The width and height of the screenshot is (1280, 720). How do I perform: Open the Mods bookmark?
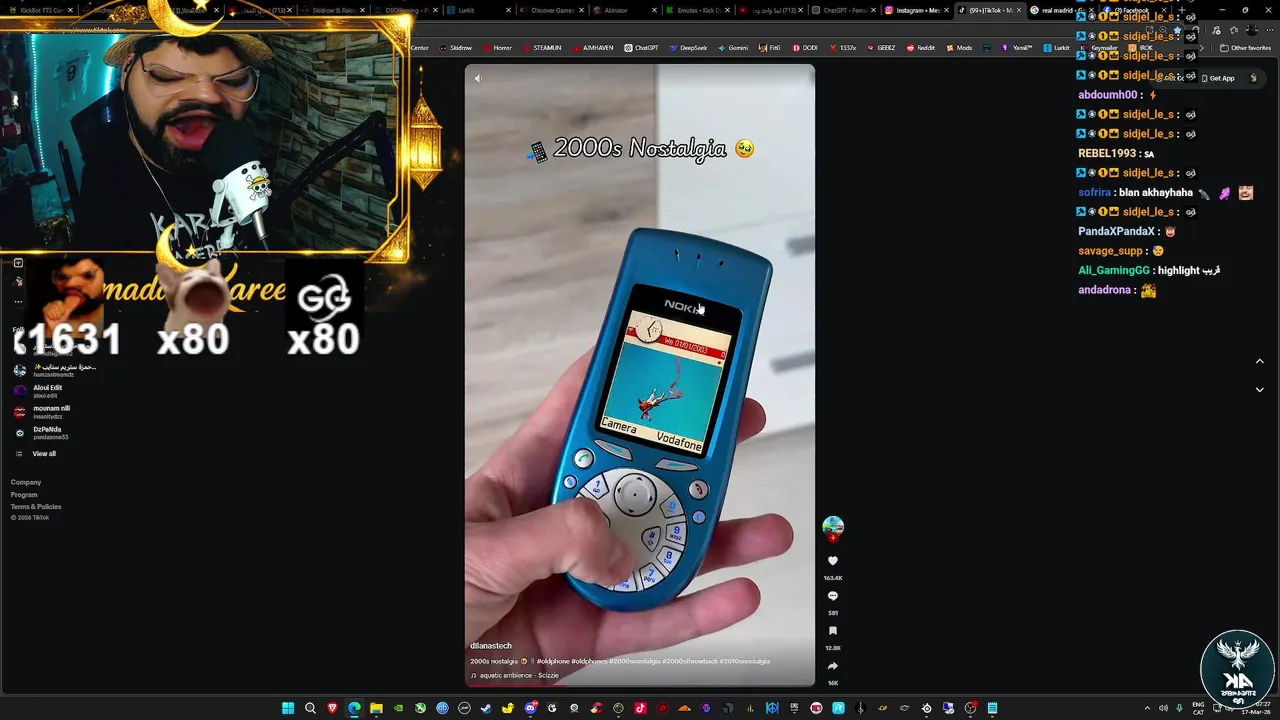tap(958, 48)
